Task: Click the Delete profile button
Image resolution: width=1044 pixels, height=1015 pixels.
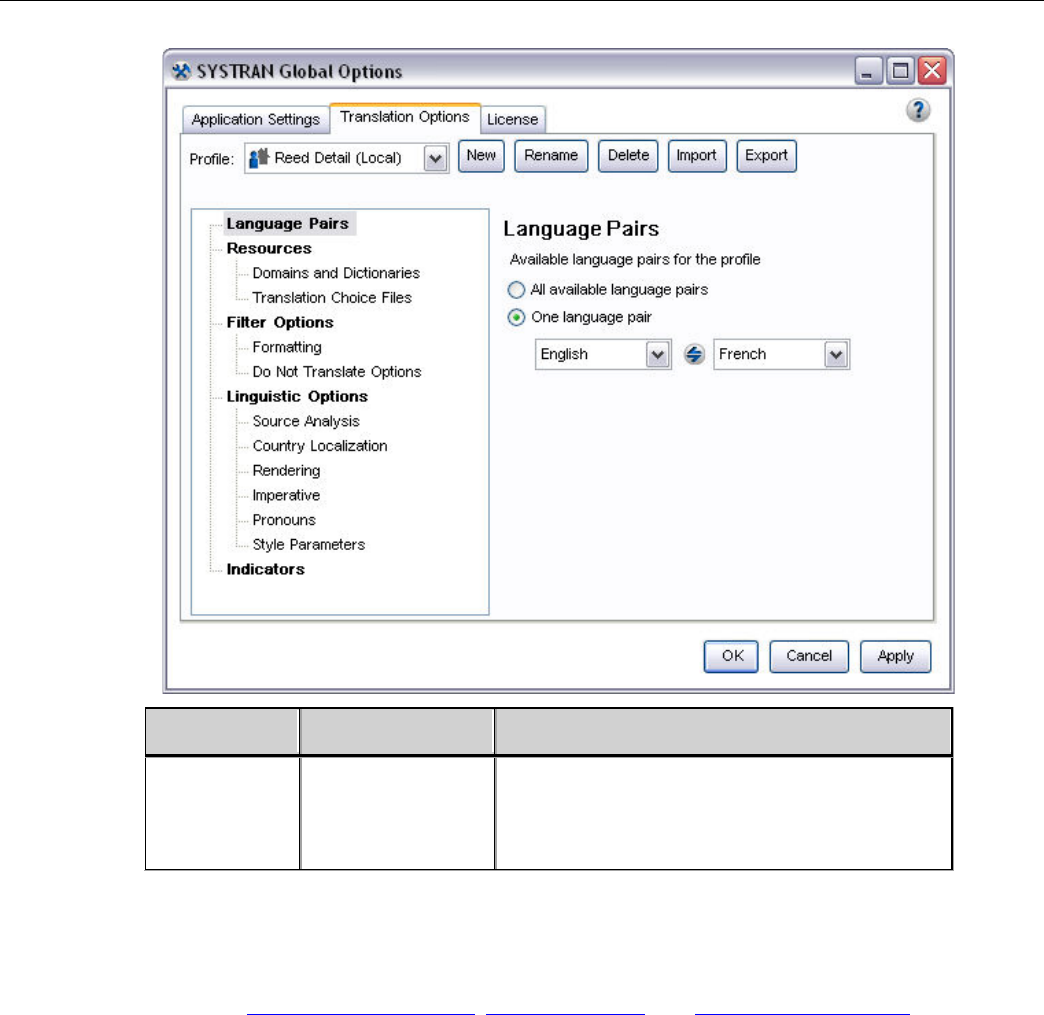Action: (628, 156)
